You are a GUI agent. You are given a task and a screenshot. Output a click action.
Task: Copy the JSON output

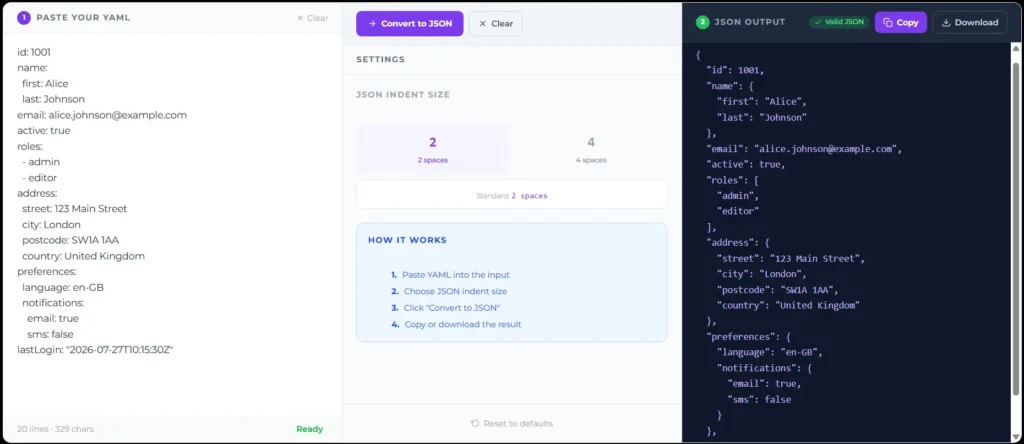coord(901,22)
